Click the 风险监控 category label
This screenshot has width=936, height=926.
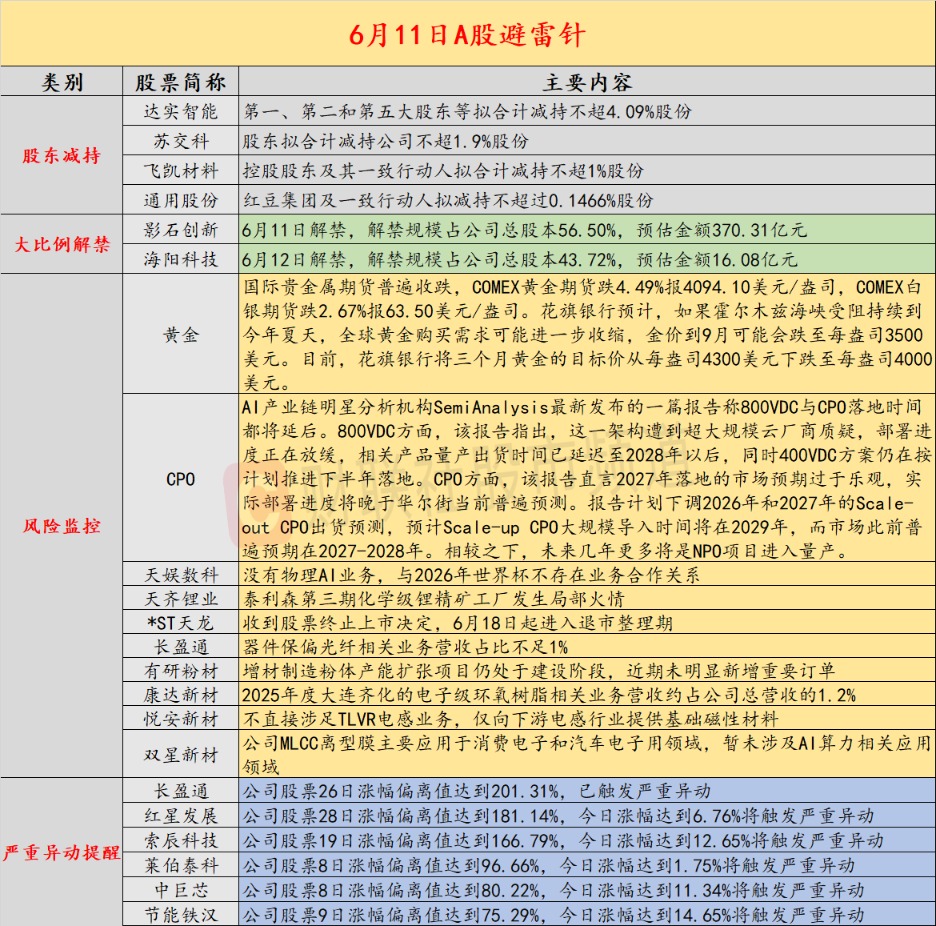coord(61,525)
